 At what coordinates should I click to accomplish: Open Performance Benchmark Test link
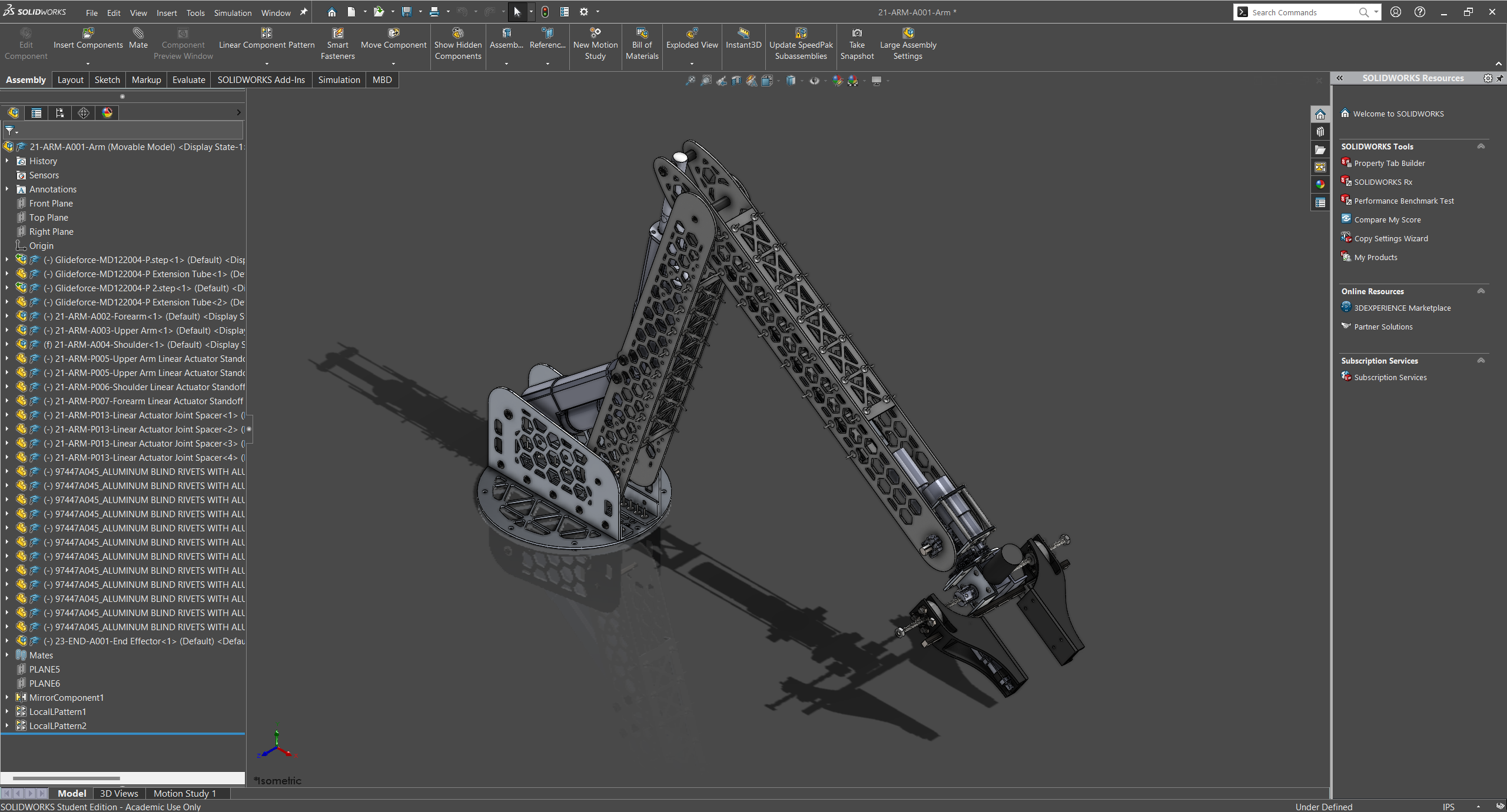click(x=1403, y=201)
